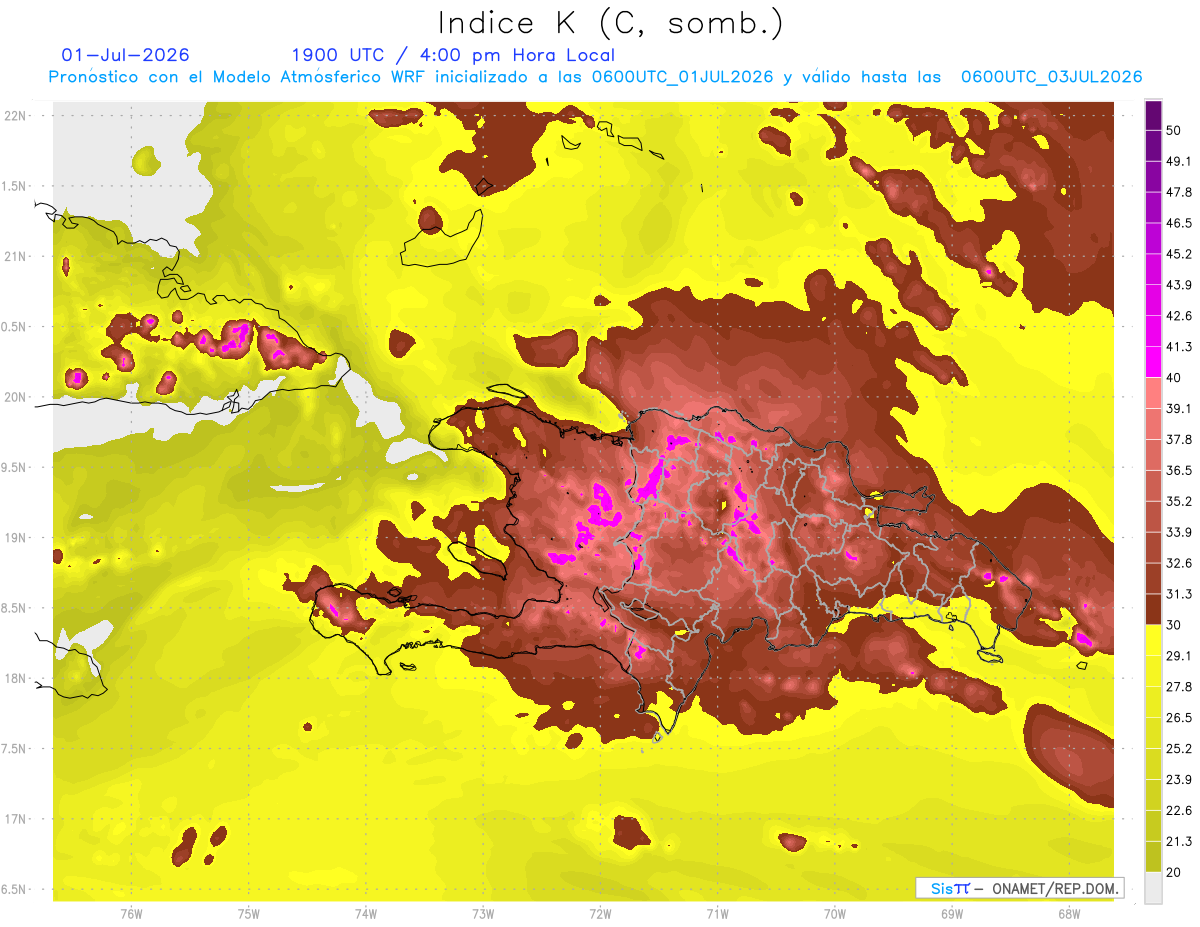Click colorbar value '36.5'

pyautogui.click(x=1178, y=470)
